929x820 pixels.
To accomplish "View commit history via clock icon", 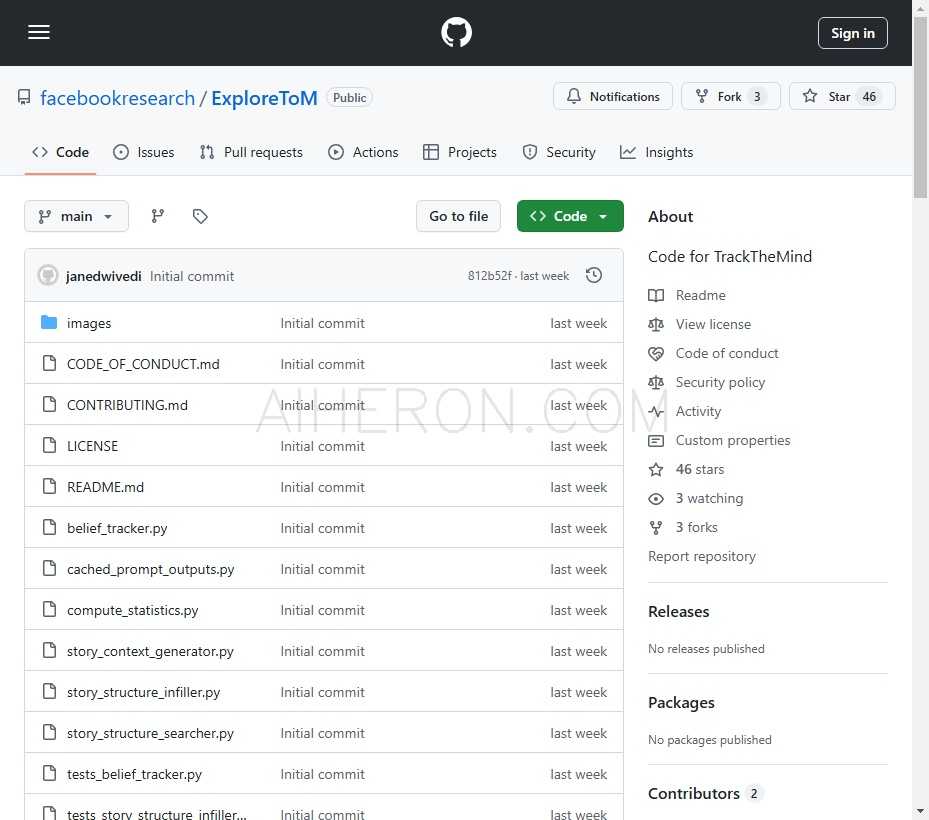I will coord(594,276).
